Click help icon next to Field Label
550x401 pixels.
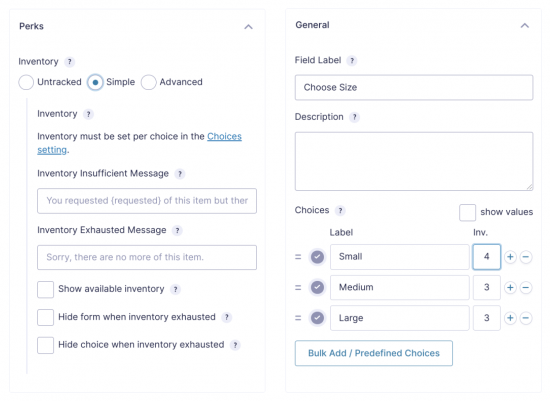(352, 61)
